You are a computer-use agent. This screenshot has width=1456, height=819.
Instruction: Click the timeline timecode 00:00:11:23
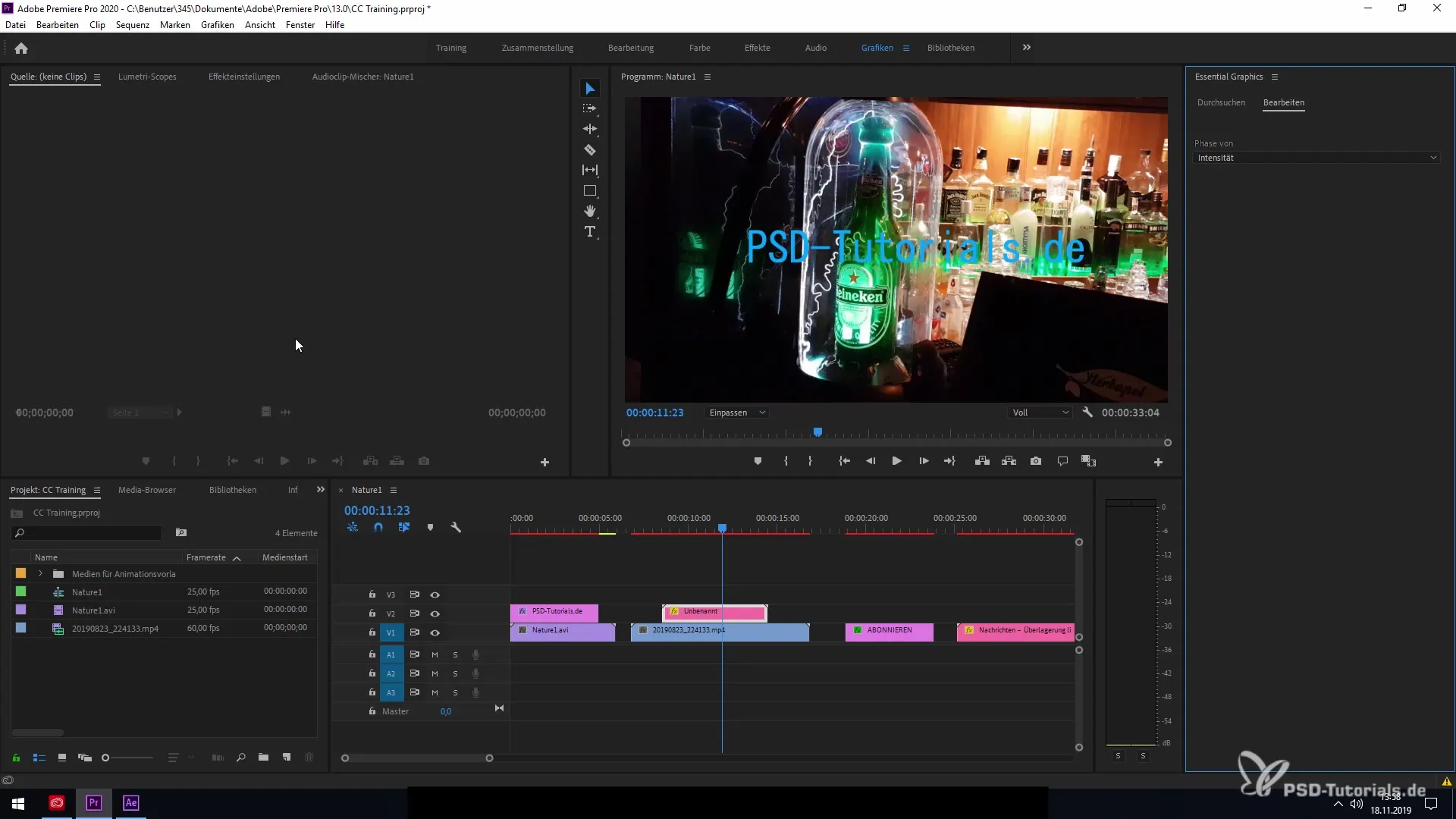377,510
